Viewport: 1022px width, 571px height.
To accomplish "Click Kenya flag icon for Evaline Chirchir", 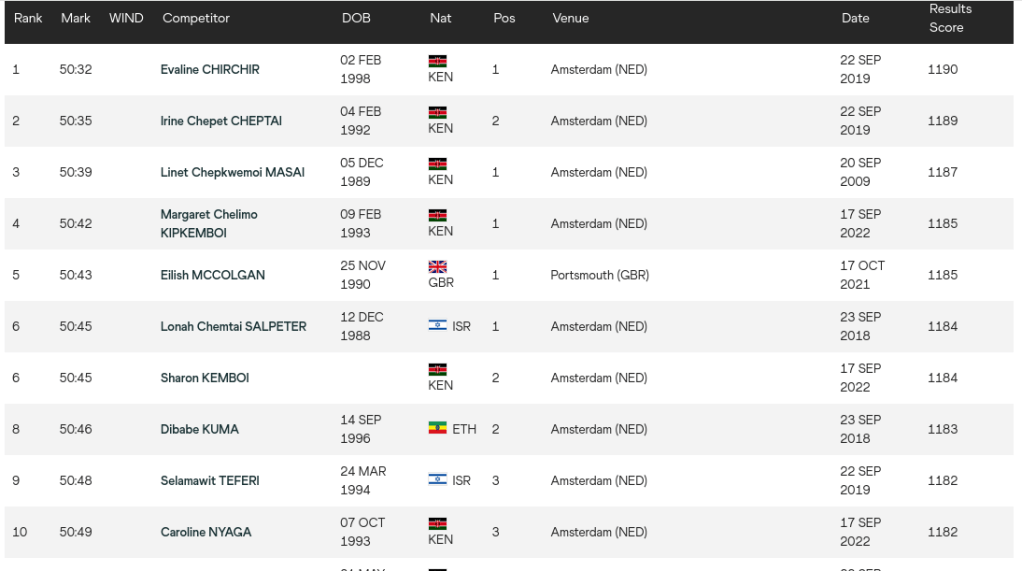I will point(437,60).
